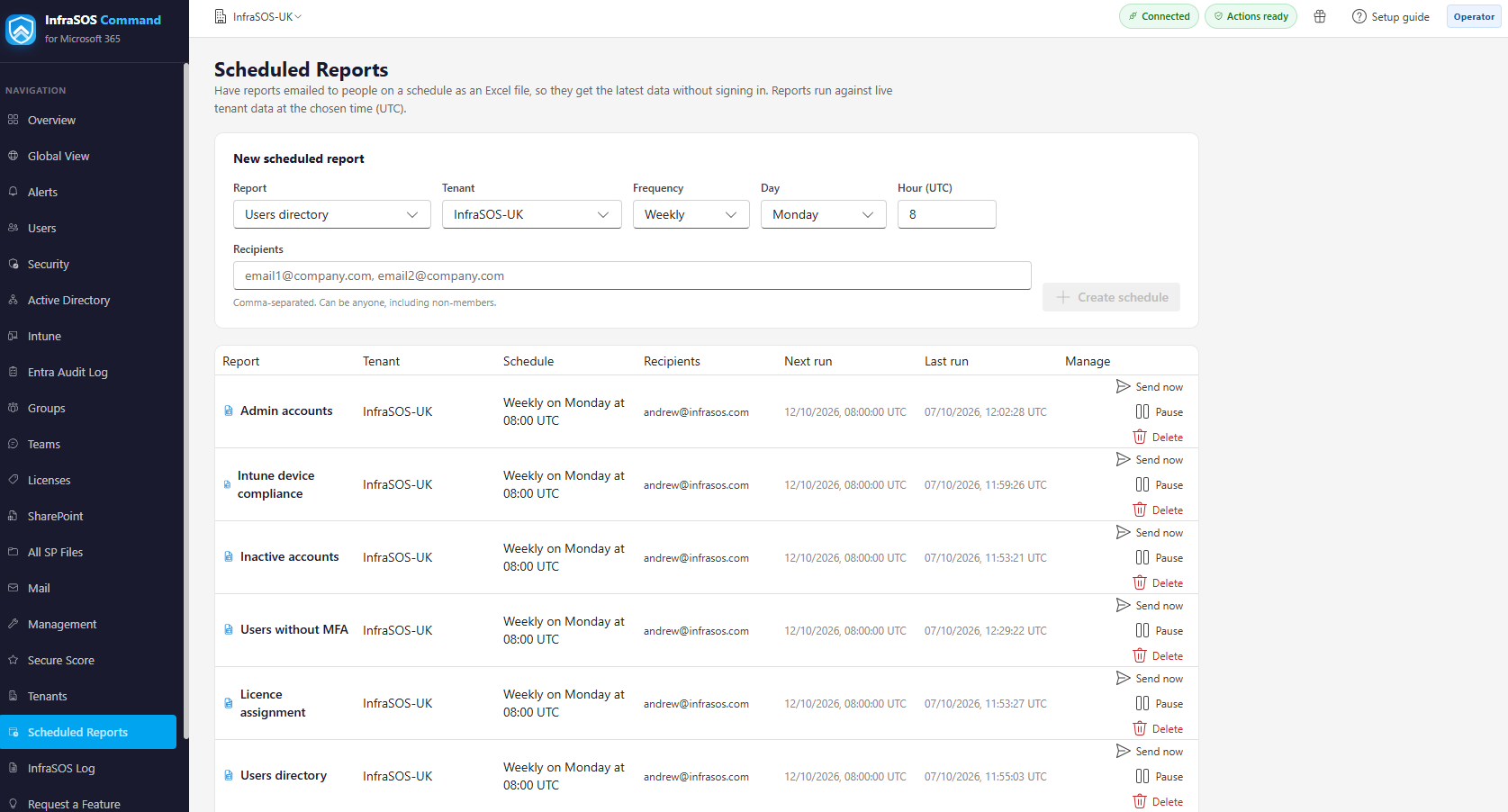Click the Recipients email input field
Image resolution: width=1508 pixels, height=812 pixels.
(x=632, y=275)
